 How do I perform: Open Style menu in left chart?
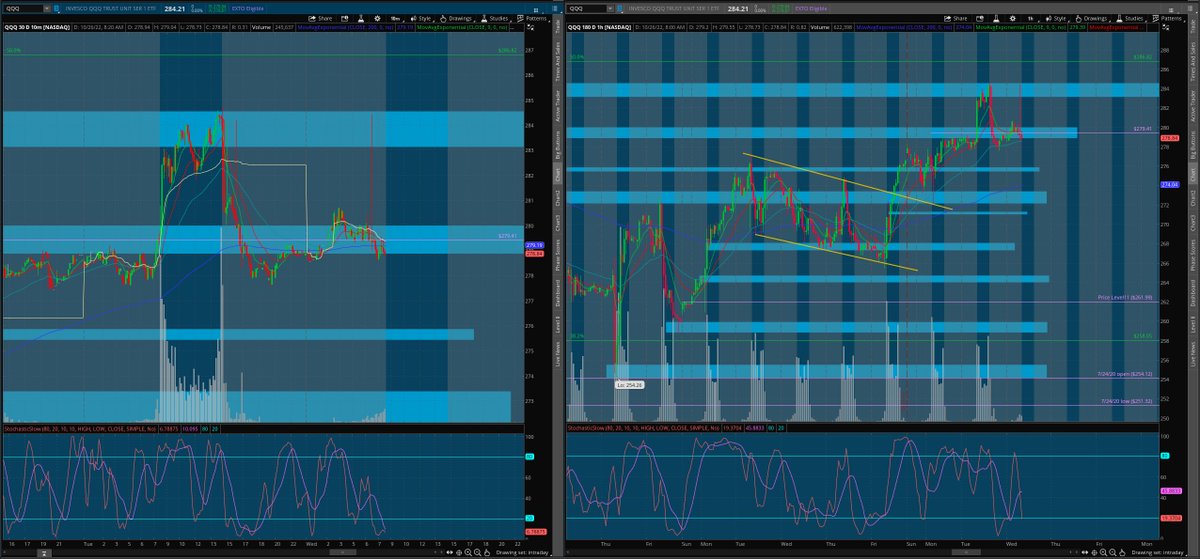(x=421, y=18)
